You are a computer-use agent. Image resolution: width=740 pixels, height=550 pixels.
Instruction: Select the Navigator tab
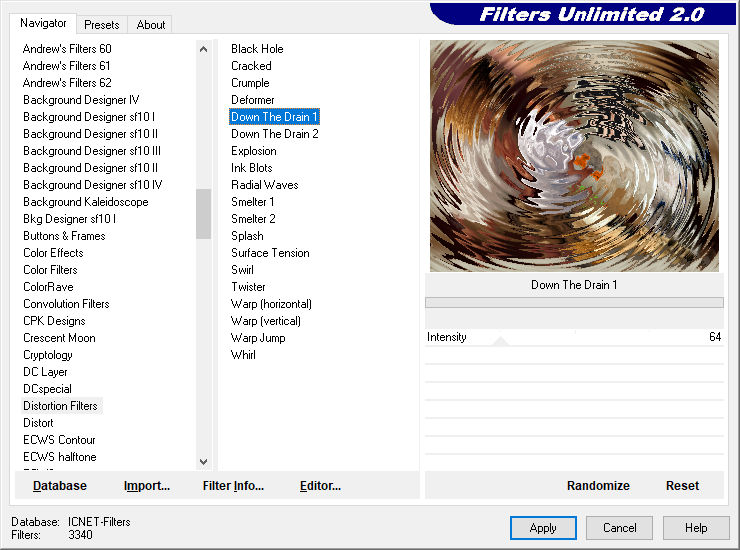coord(43,23)
